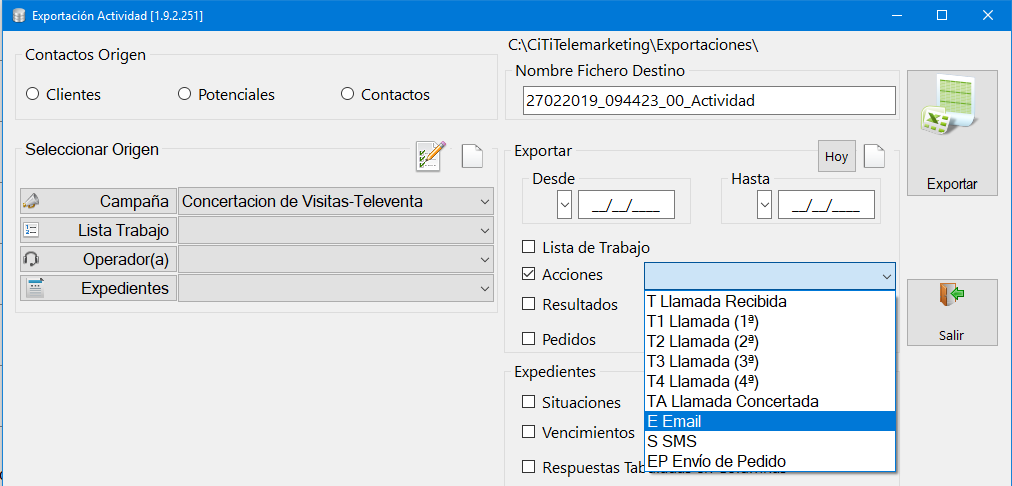Open the Campaña dropdown showing Concertacion de Visitas-Televenta
Screen dimensions: 1012x486
point(336,201)
